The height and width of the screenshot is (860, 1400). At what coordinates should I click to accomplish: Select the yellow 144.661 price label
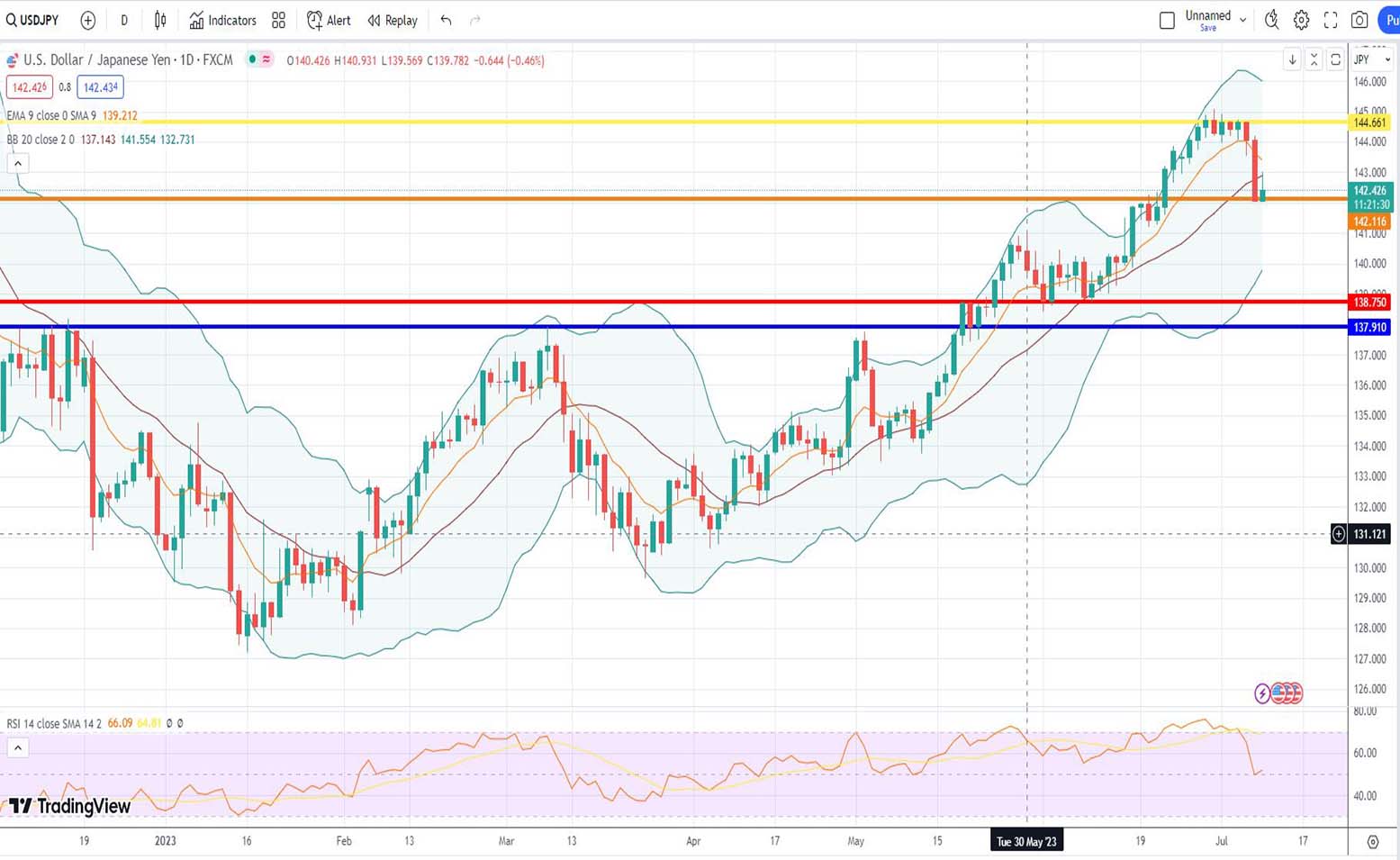coord(1369,122)
